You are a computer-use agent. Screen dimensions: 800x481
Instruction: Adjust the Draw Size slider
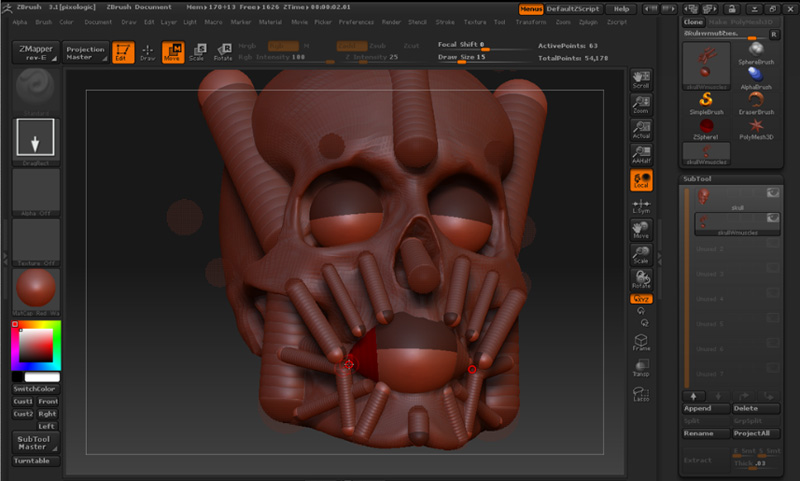[482, 58]
